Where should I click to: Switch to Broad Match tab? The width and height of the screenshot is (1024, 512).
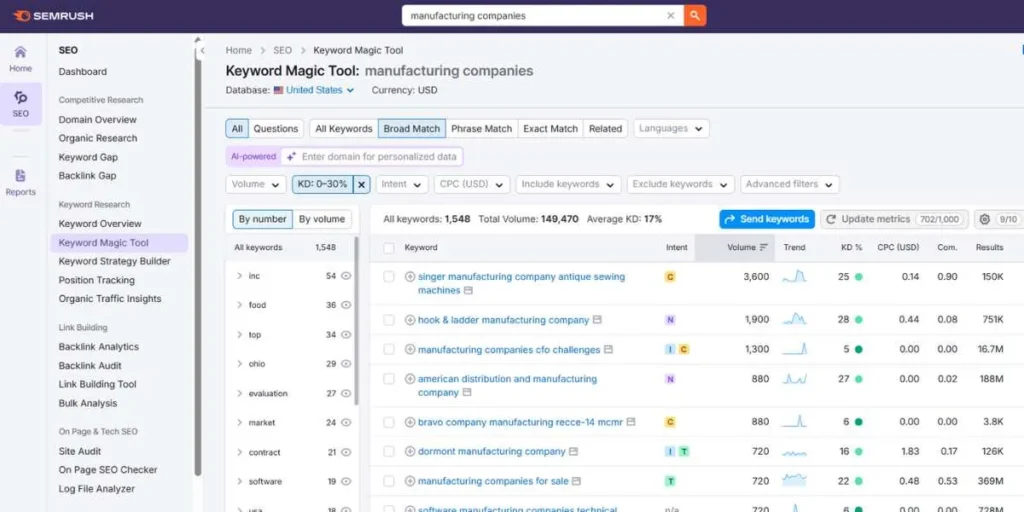[412, 129]
